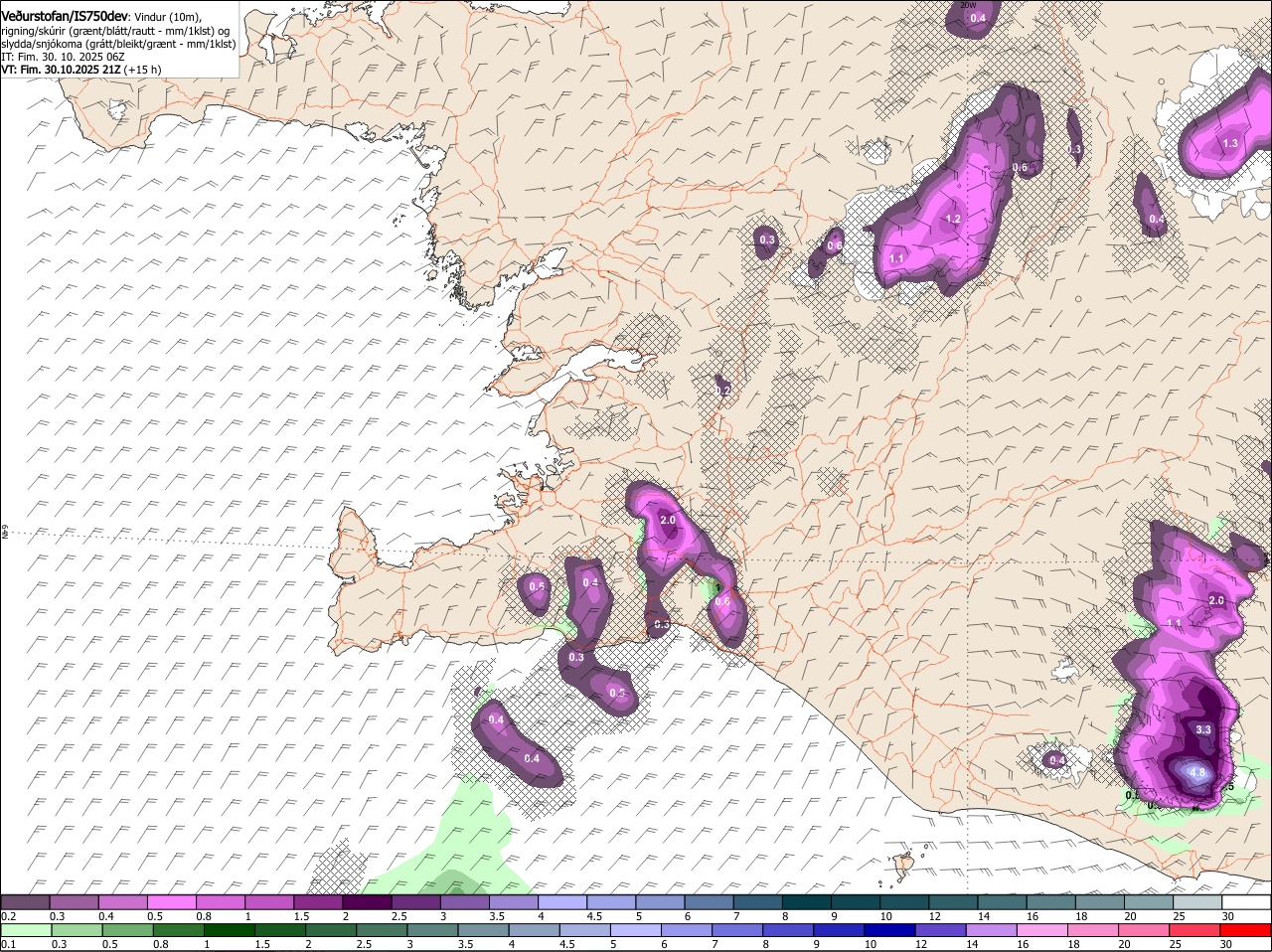Pick the pale green lower swatch between 0.1 and 0.3
Screen dimensions: 1272x952
27,930
